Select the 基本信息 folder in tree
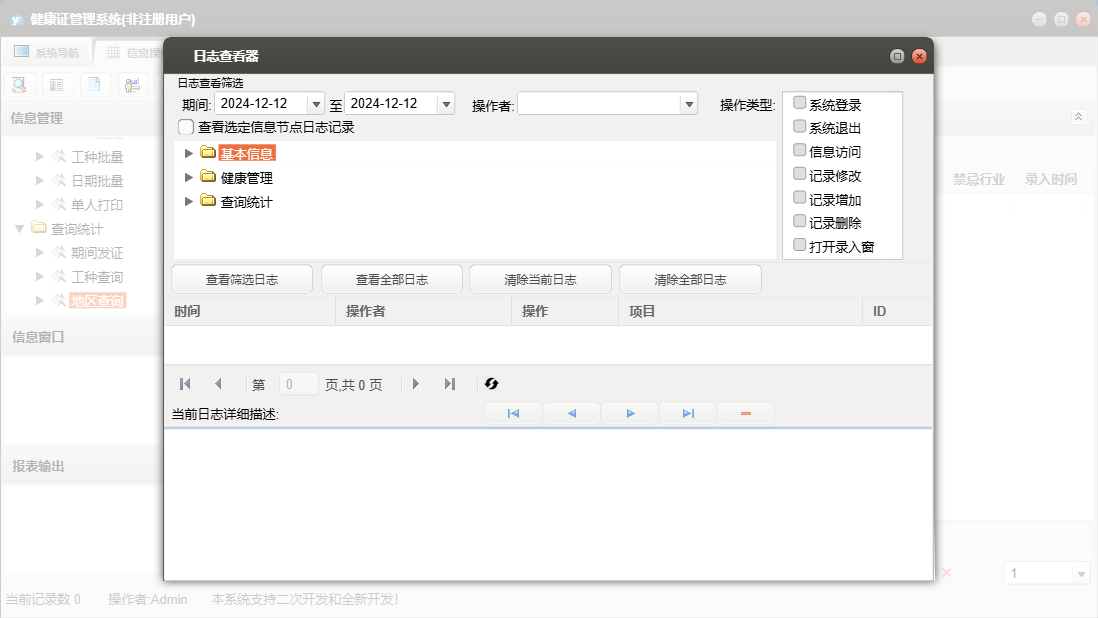This screenshot has height=618, width=1098. tap(246, 153)
